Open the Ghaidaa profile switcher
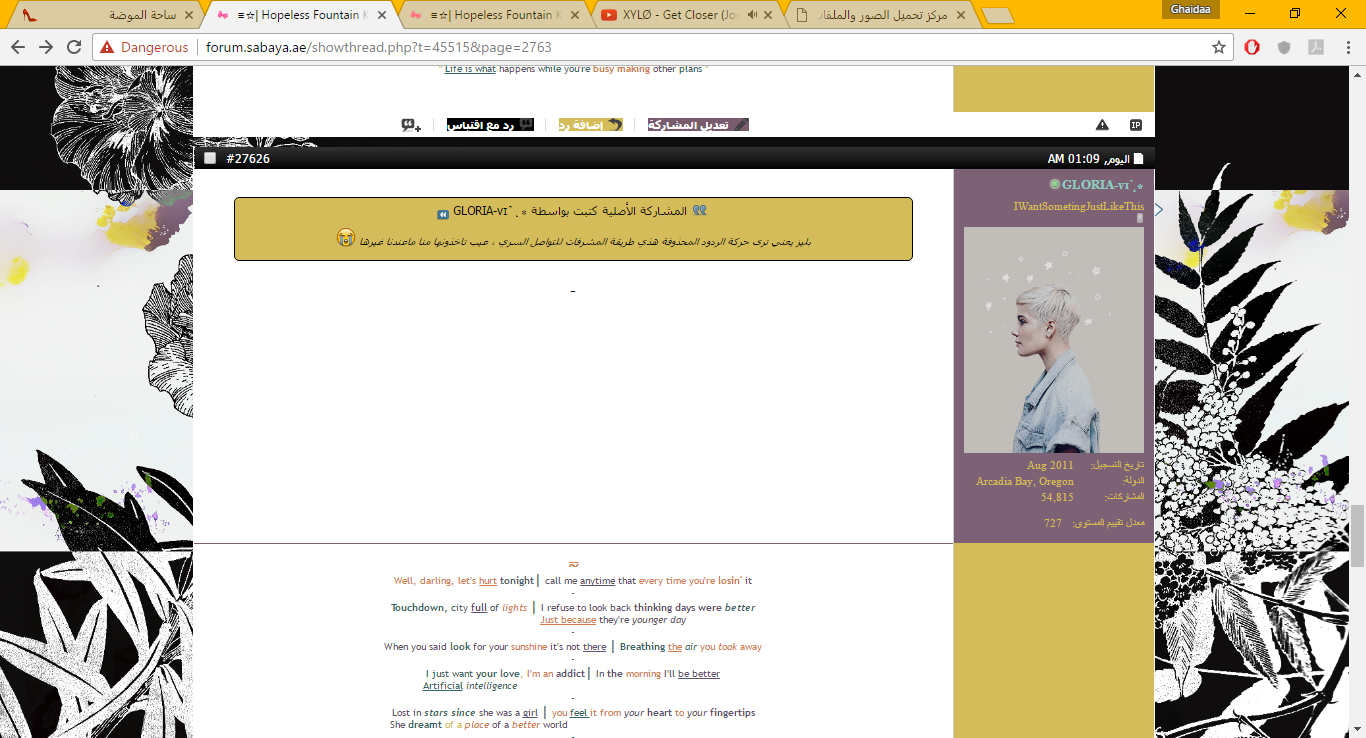The width and height of the screenshot is (1366, 738). click(1192, 9)
